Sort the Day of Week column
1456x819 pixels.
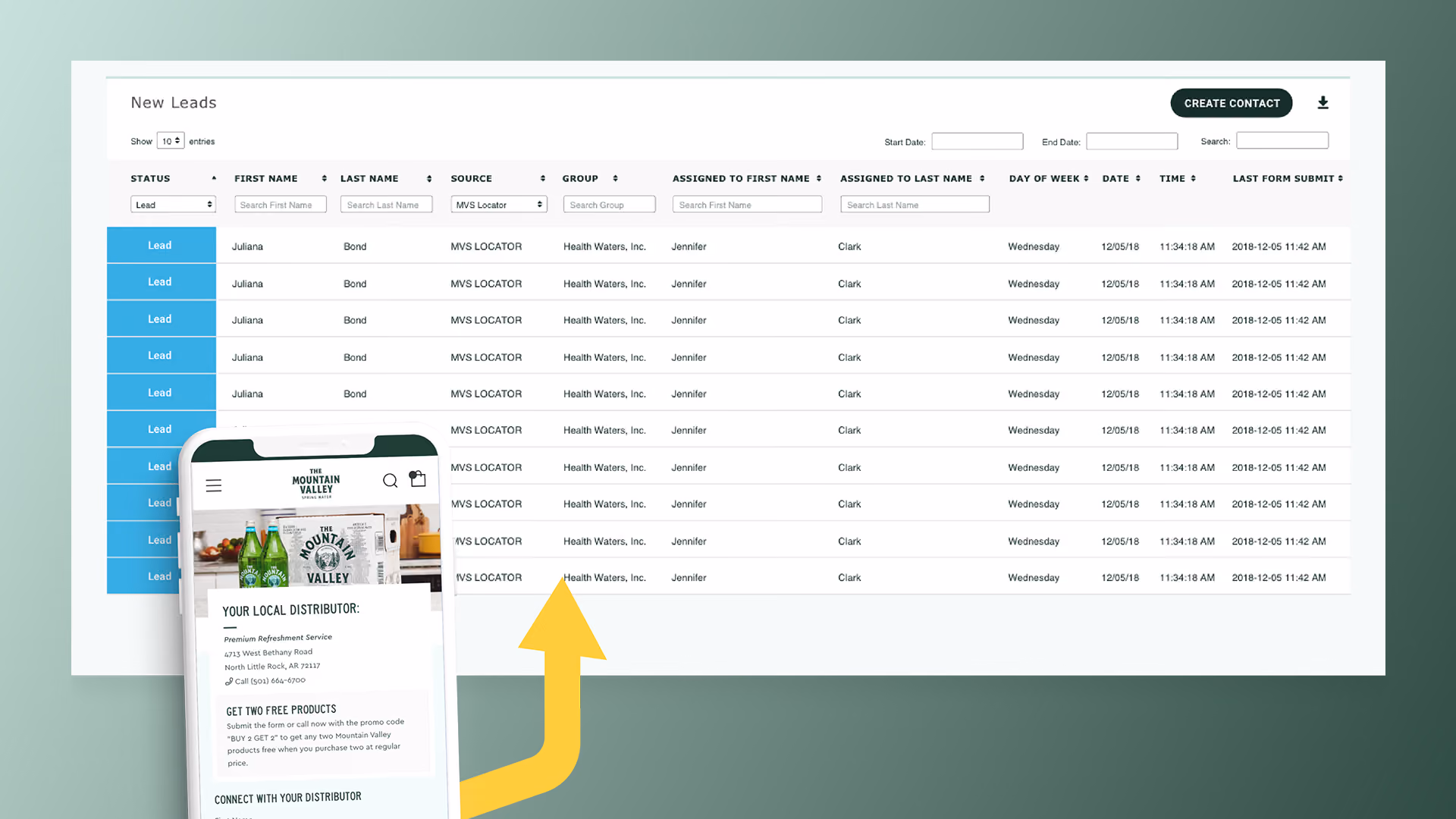pyautogui.click(x=1086, y=178)
